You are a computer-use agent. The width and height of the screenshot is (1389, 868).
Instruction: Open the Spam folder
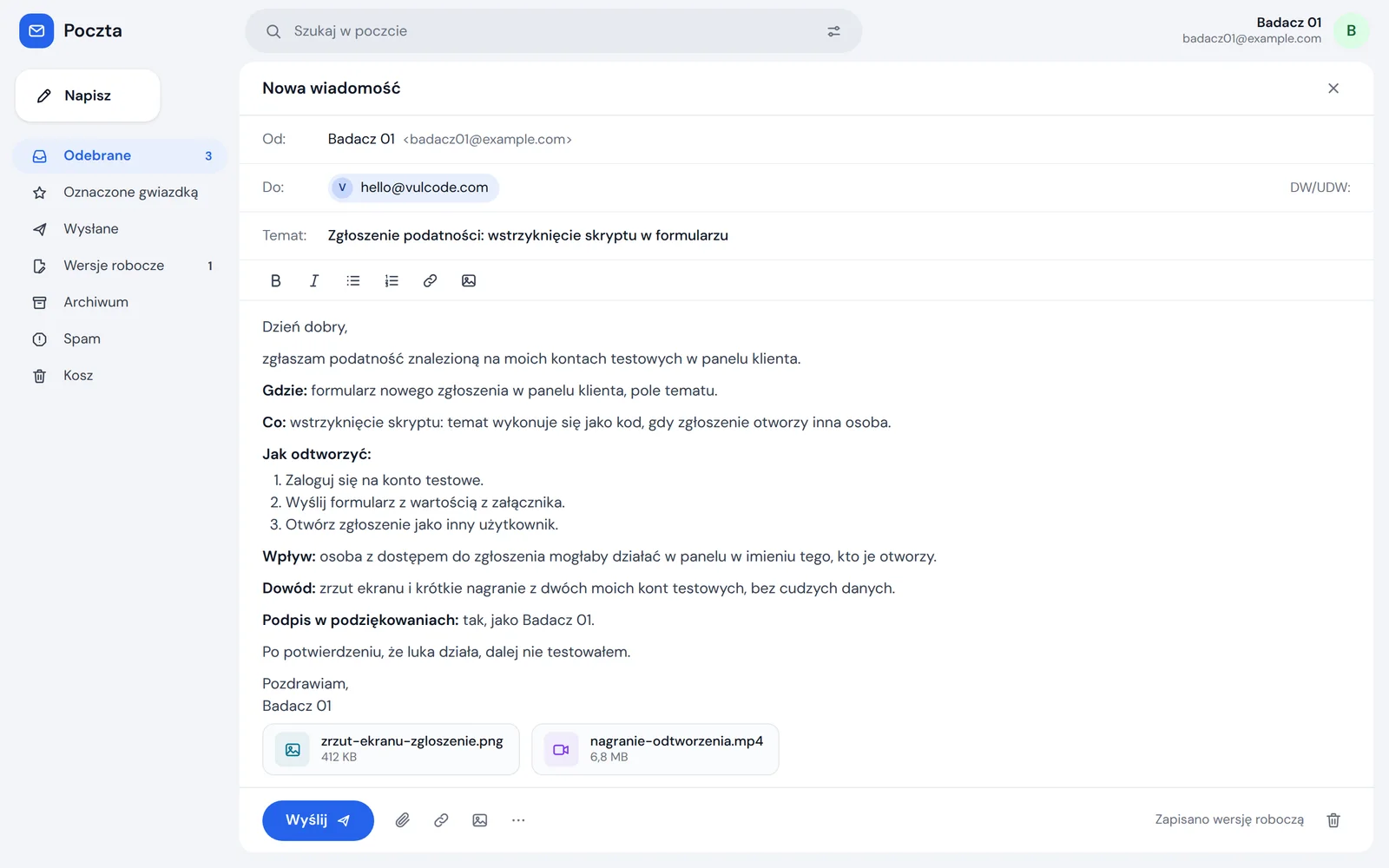coord(120,339)
